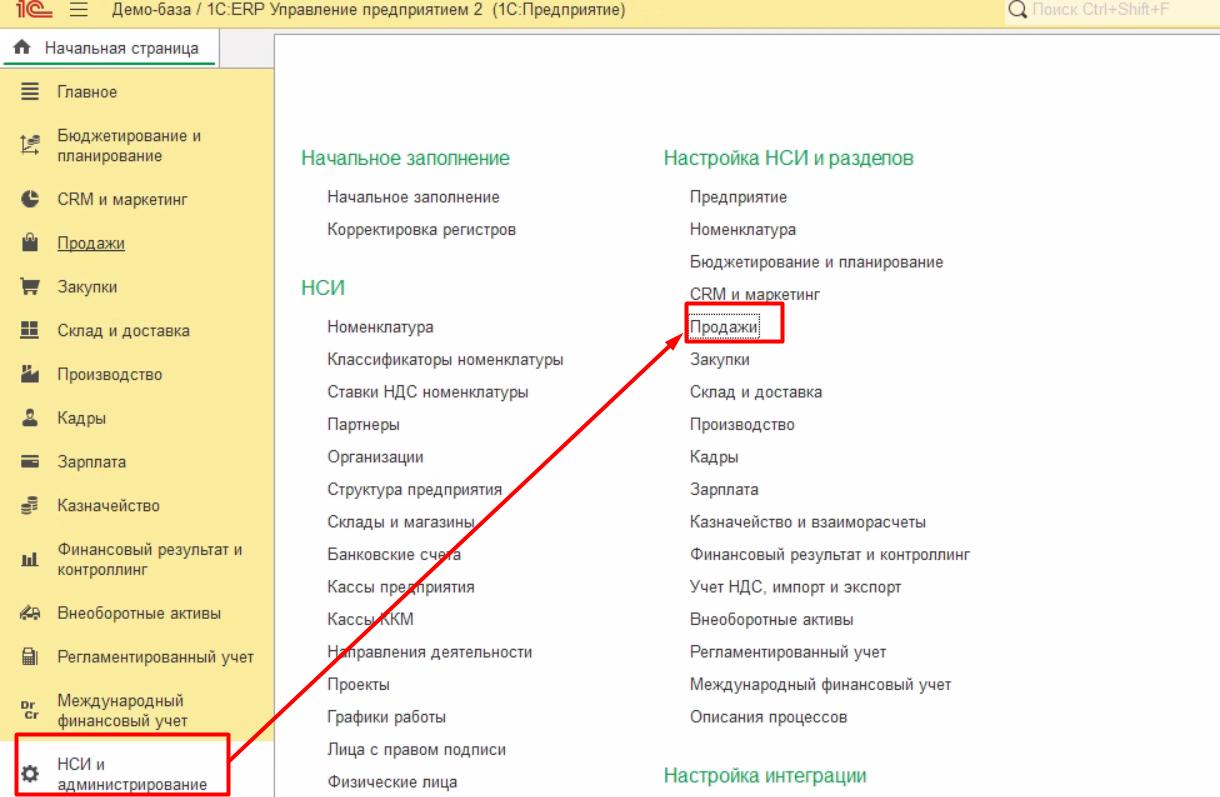Click the hamburger main menu icon
Image resolution: width=1220 pixels, height=797 pixels.
(79, 10)
